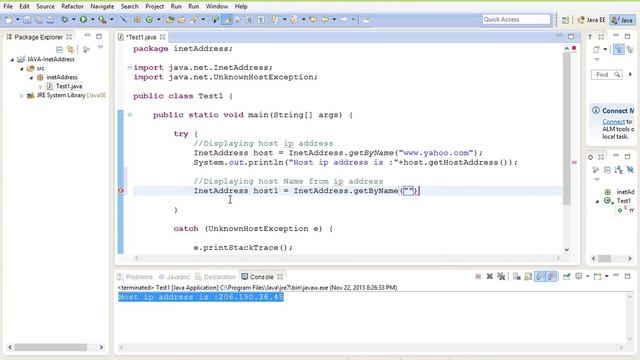Open the Debug button dropdown arrow
Screen dimensions: 640x360
[73, 20]
